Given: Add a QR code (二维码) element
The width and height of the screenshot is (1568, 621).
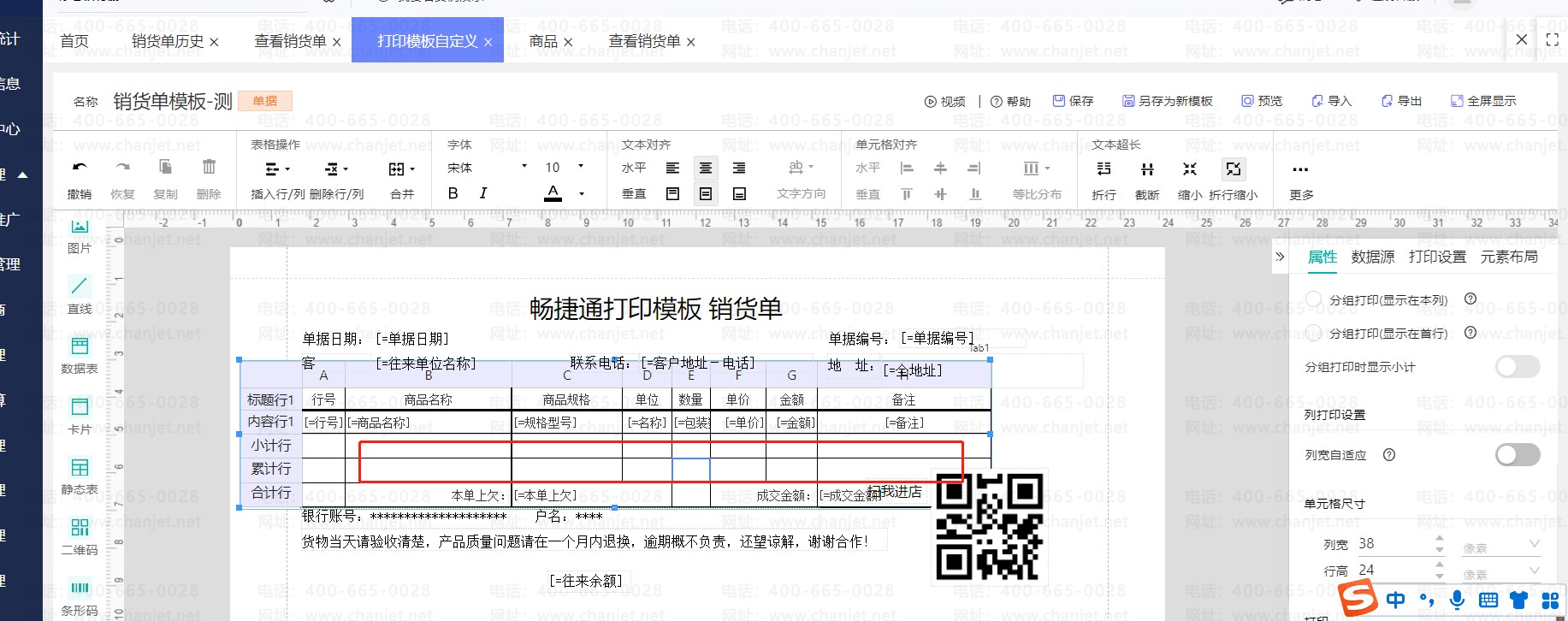Looking at the screenshot, I should [80, 528].
